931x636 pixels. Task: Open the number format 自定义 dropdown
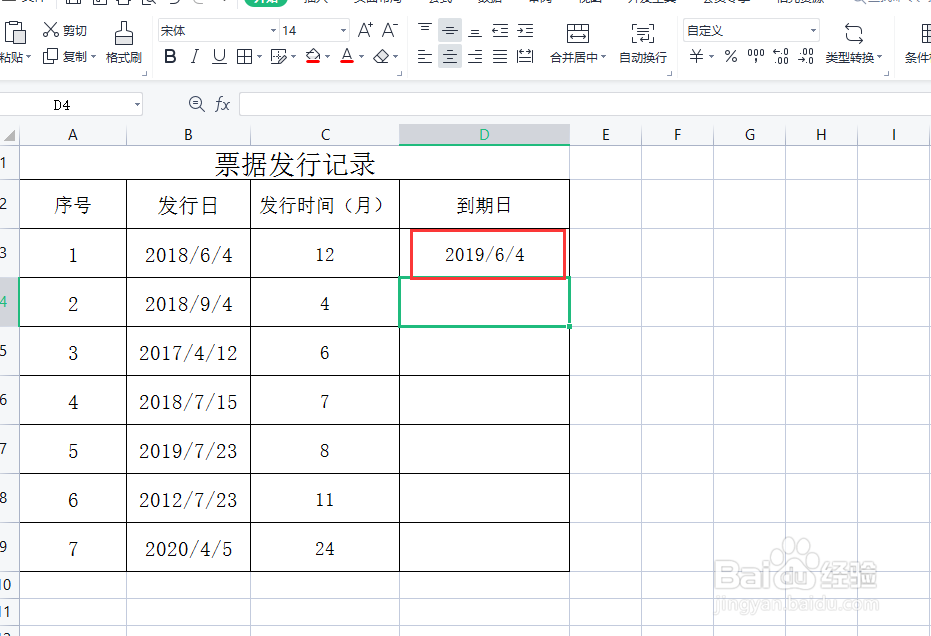pyautogui.click(x=813, y=30)
